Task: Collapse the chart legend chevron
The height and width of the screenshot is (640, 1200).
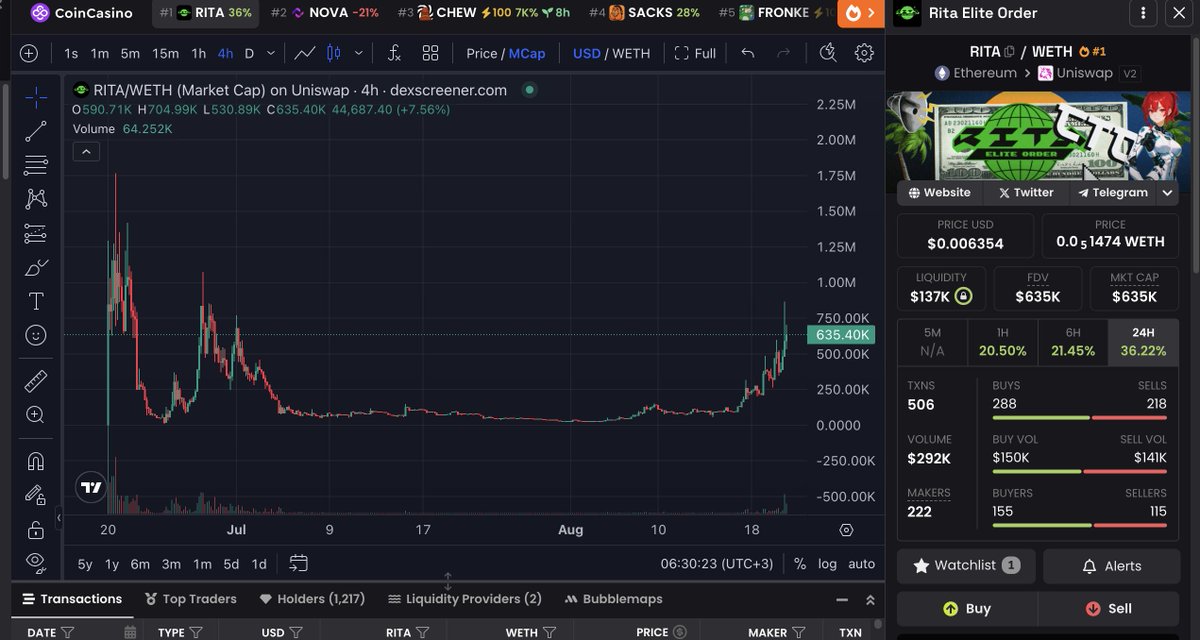Action: point(86,152)
